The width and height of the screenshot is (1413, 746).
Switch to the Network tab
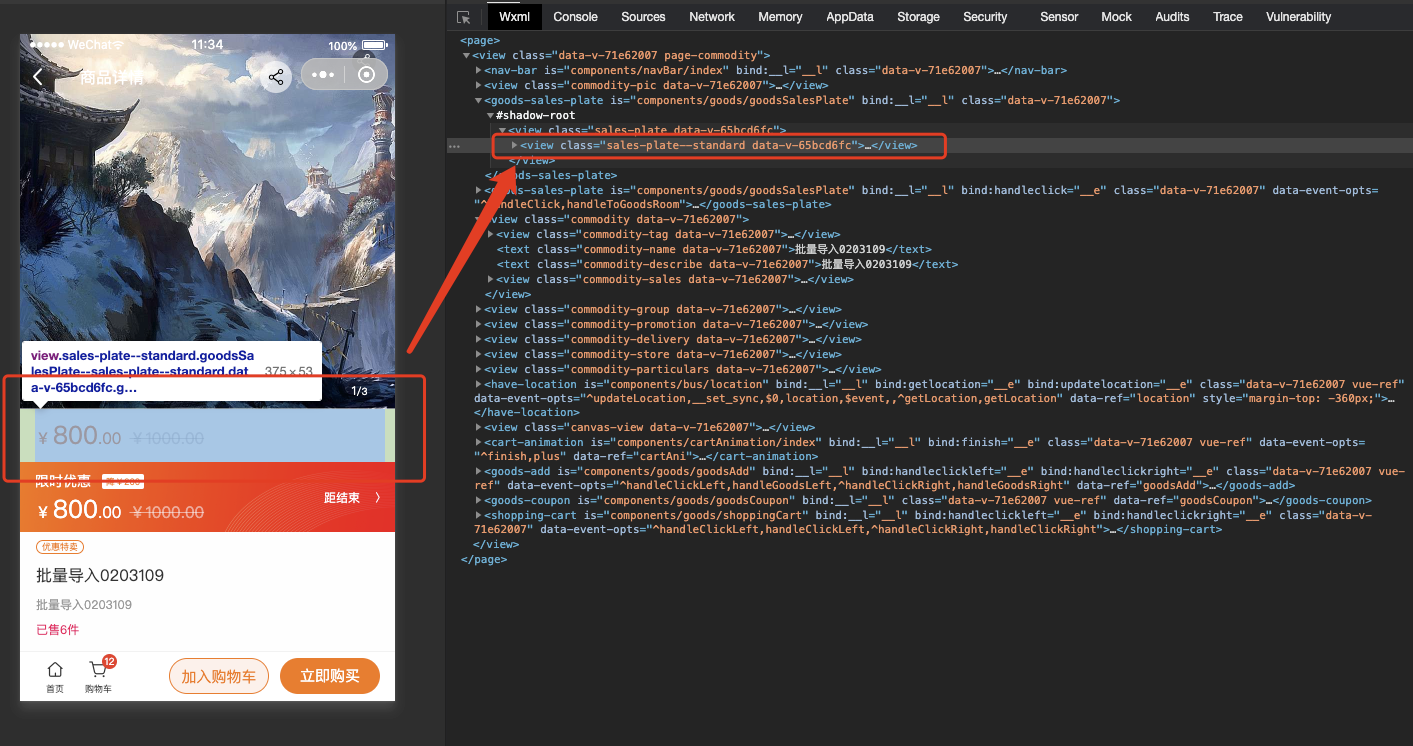click(712, 17)
